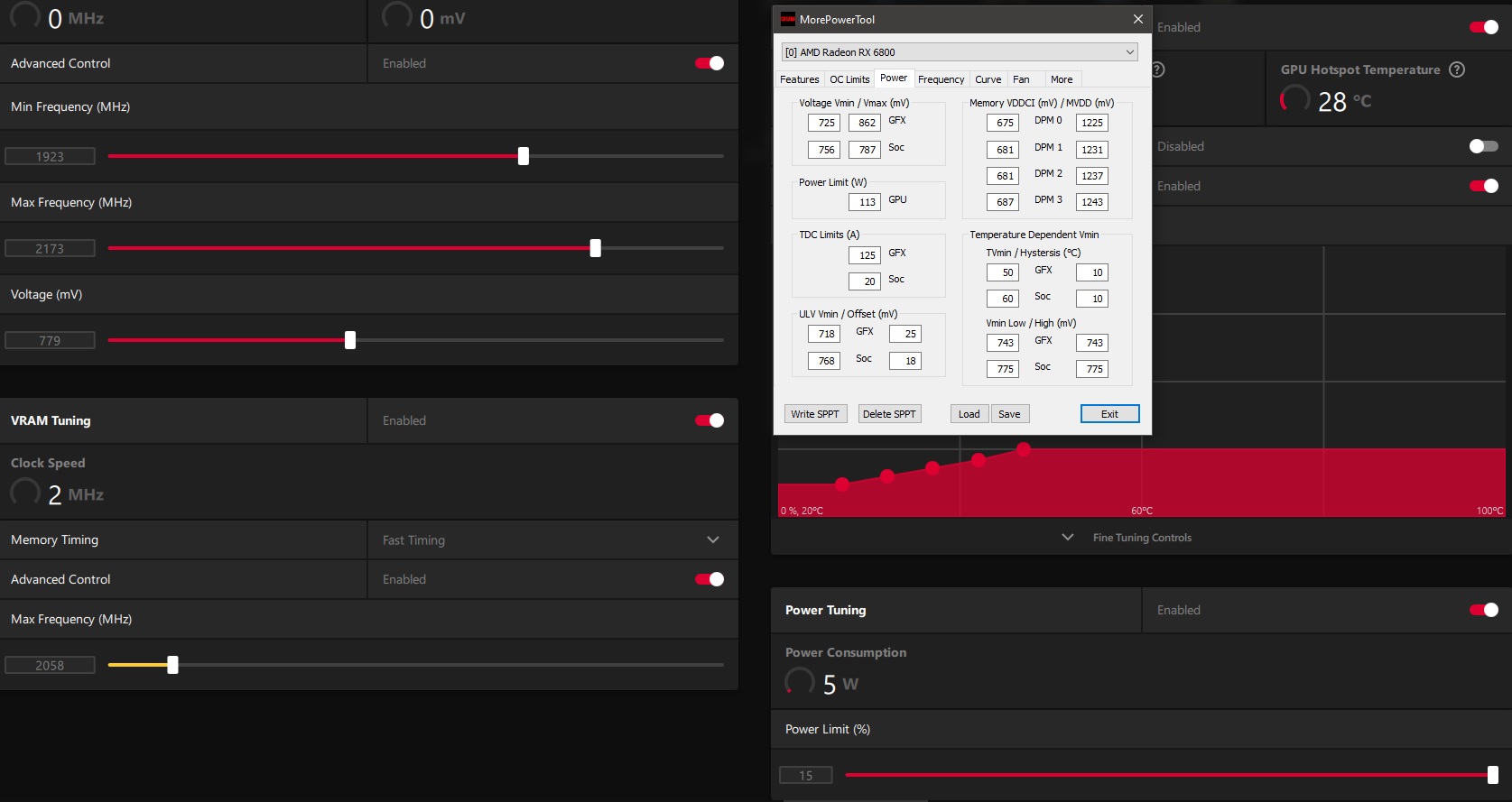Toggle the Enabled switch below the Disabled row

[x=1484, y=186]
